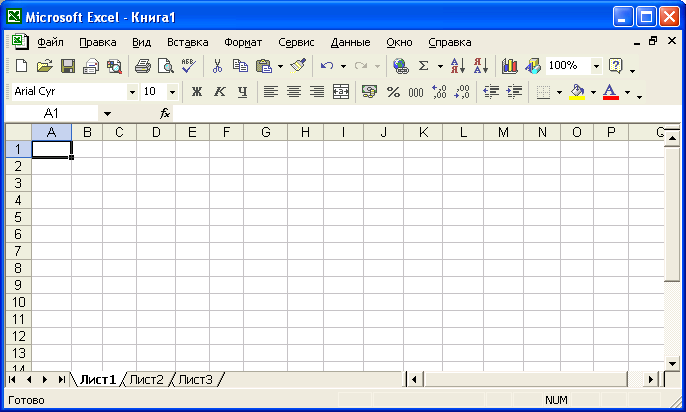Align cell text left
The height and width of the screenshot is (412, 686).
270,92
